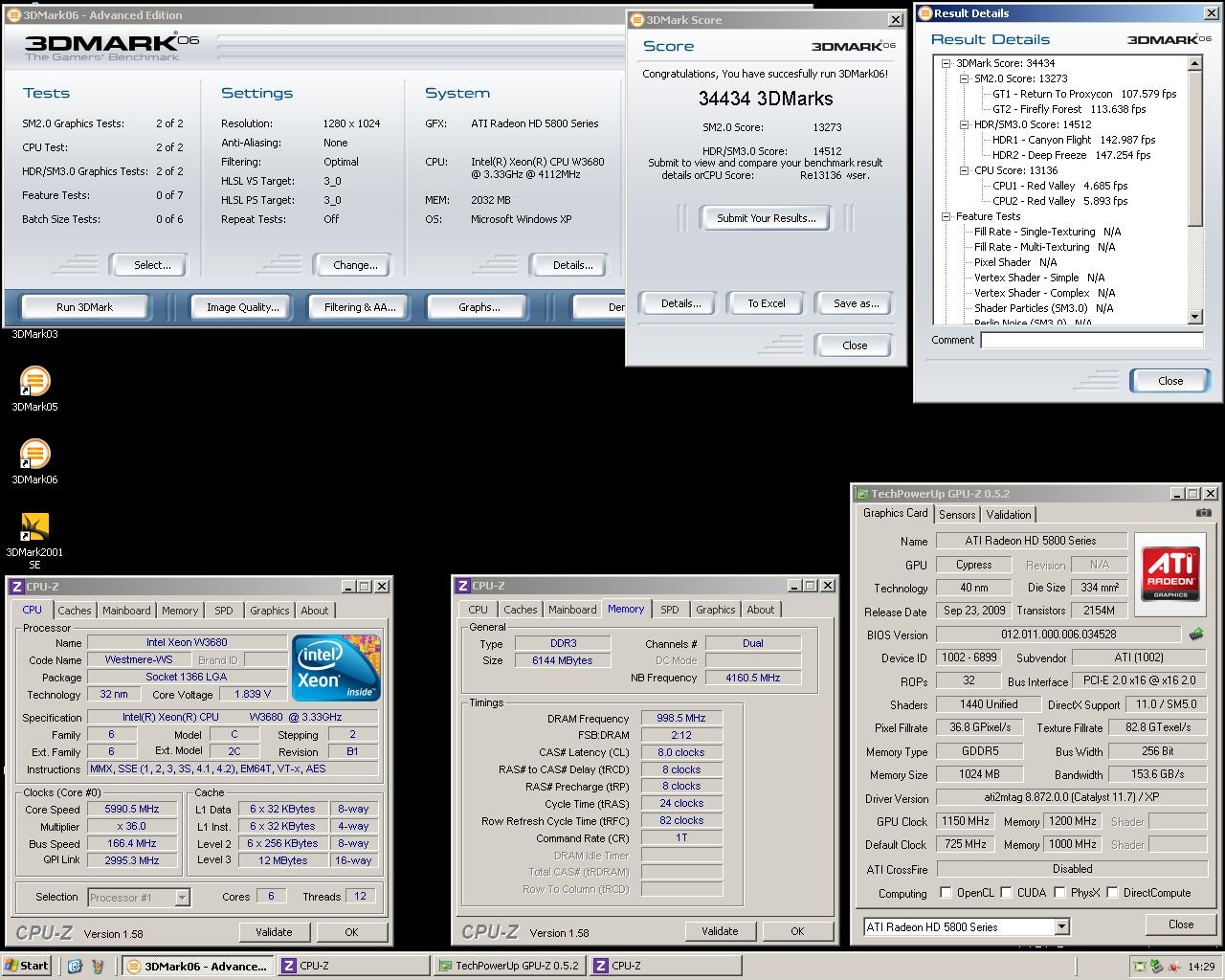Open the 3DMark05 desktop shortcut
Viewport: 1225px width, 980px height.
(34, 382)
